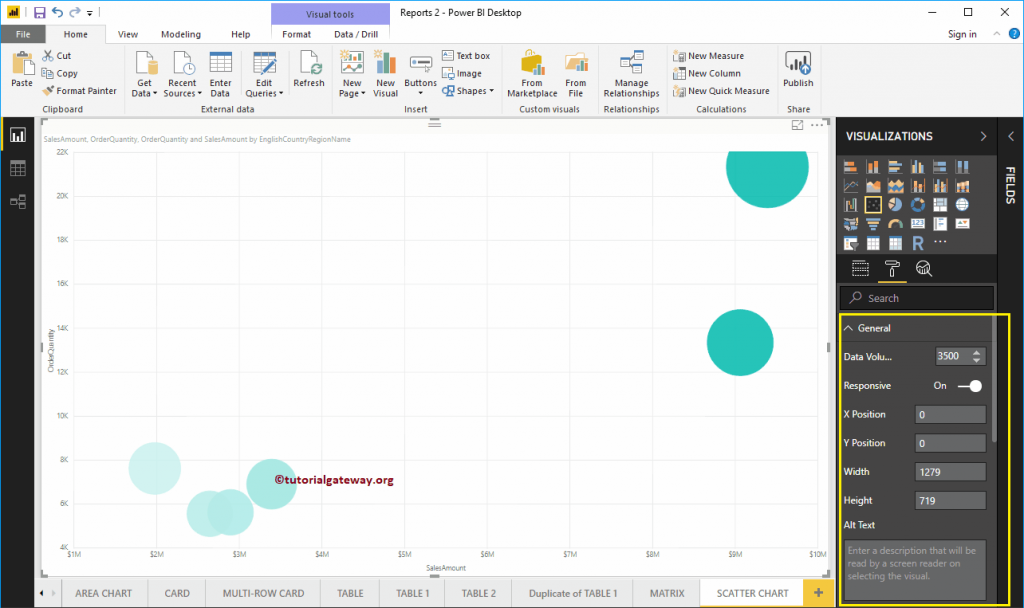This screenshot has width=1024, height=608.
Task: Click the Refresh icon in the ribbon
Action: 309,70
